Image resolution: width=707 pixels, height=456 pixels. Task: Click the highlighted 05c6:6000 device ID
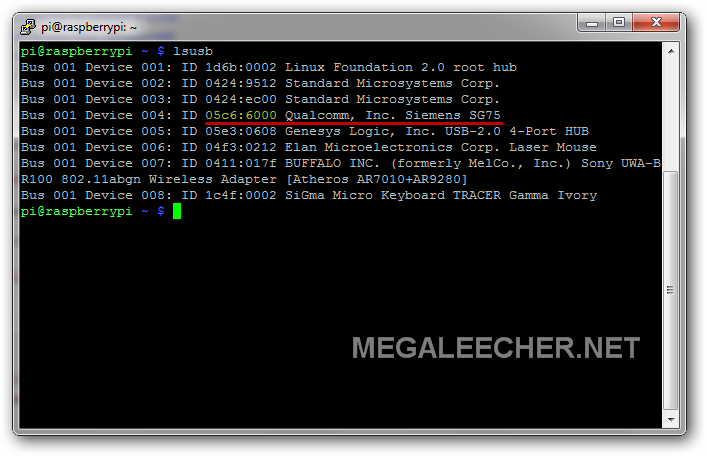241,115
